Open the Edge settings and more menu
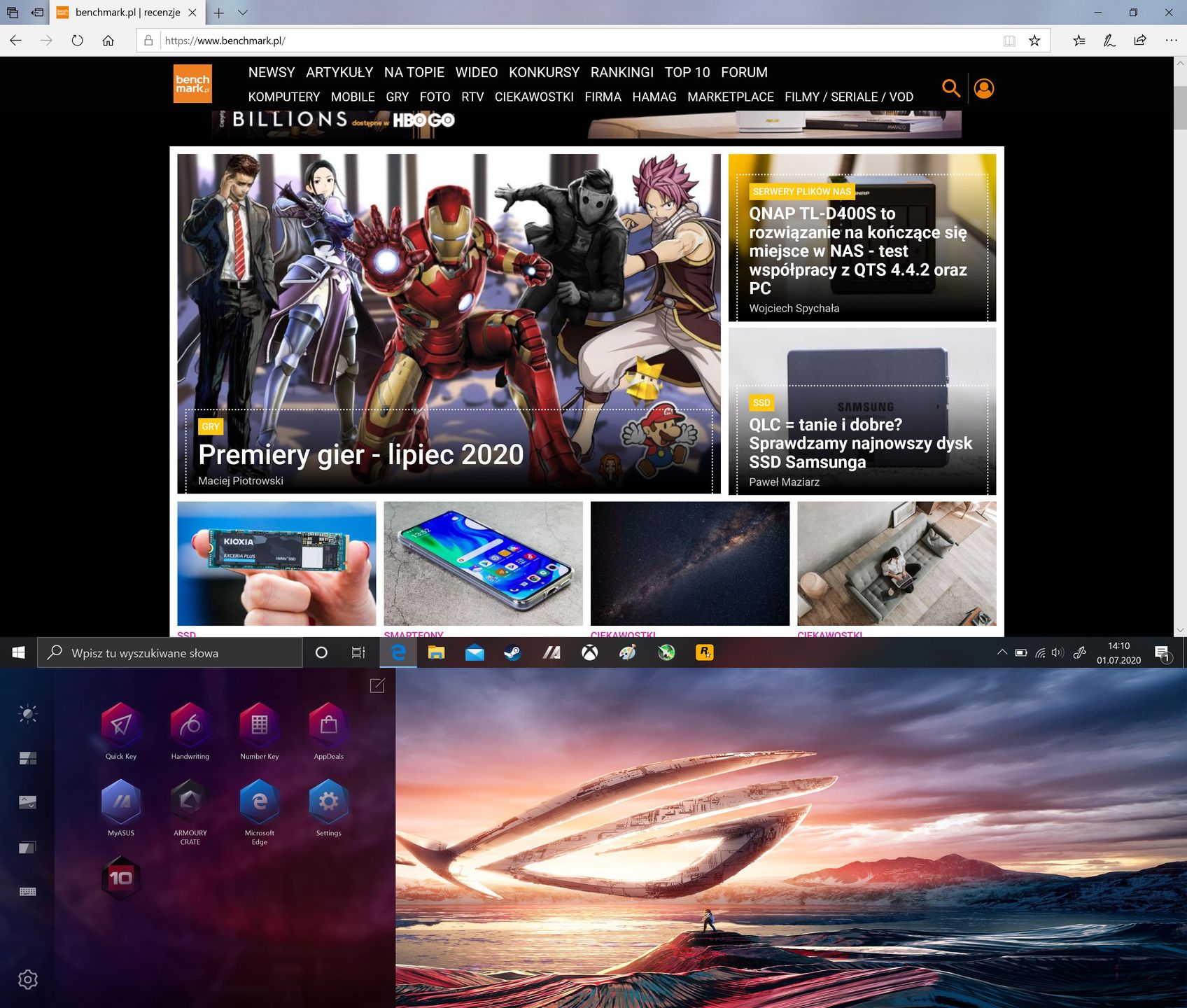 pos(1171,41)
